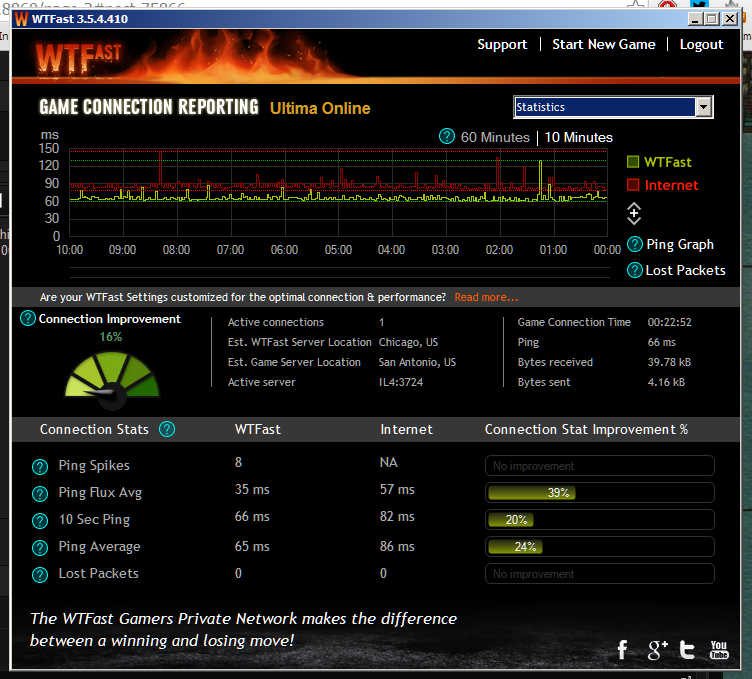Toggle the WTFast legend checkbox
752x679 pixels.
[633, 162]
